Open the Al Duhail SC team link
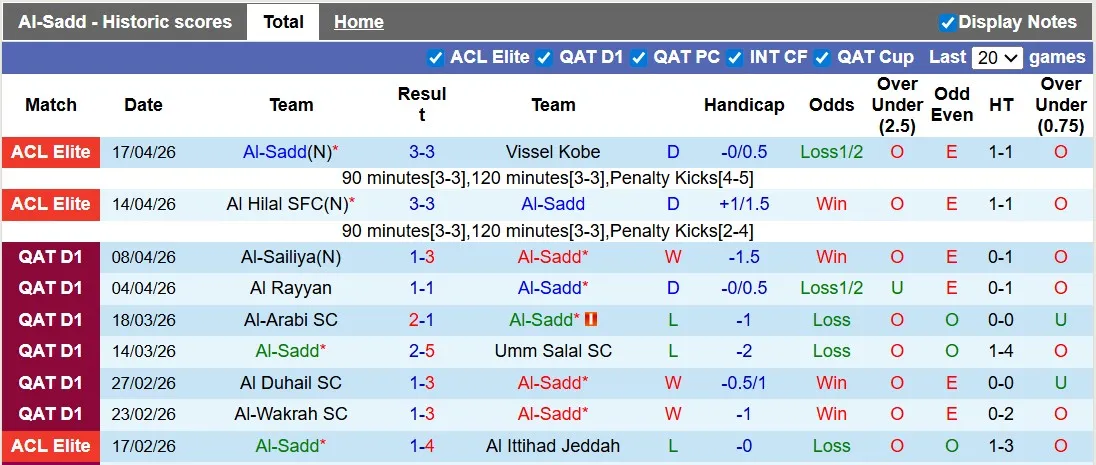Screen dimensions: 1096x465 (290, 383)
